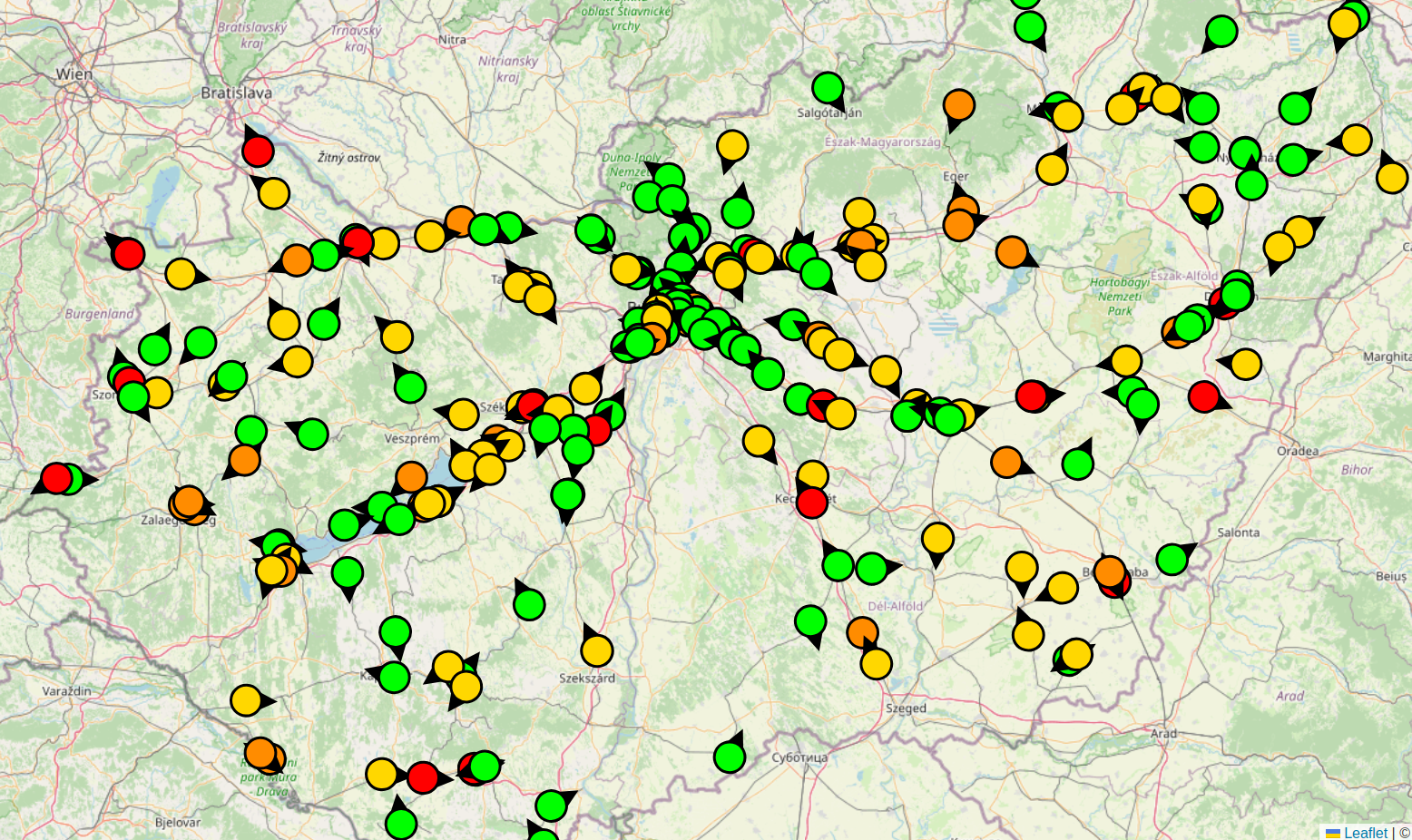Click the orange marker at Békéscsaba

tap(1109, 571)
